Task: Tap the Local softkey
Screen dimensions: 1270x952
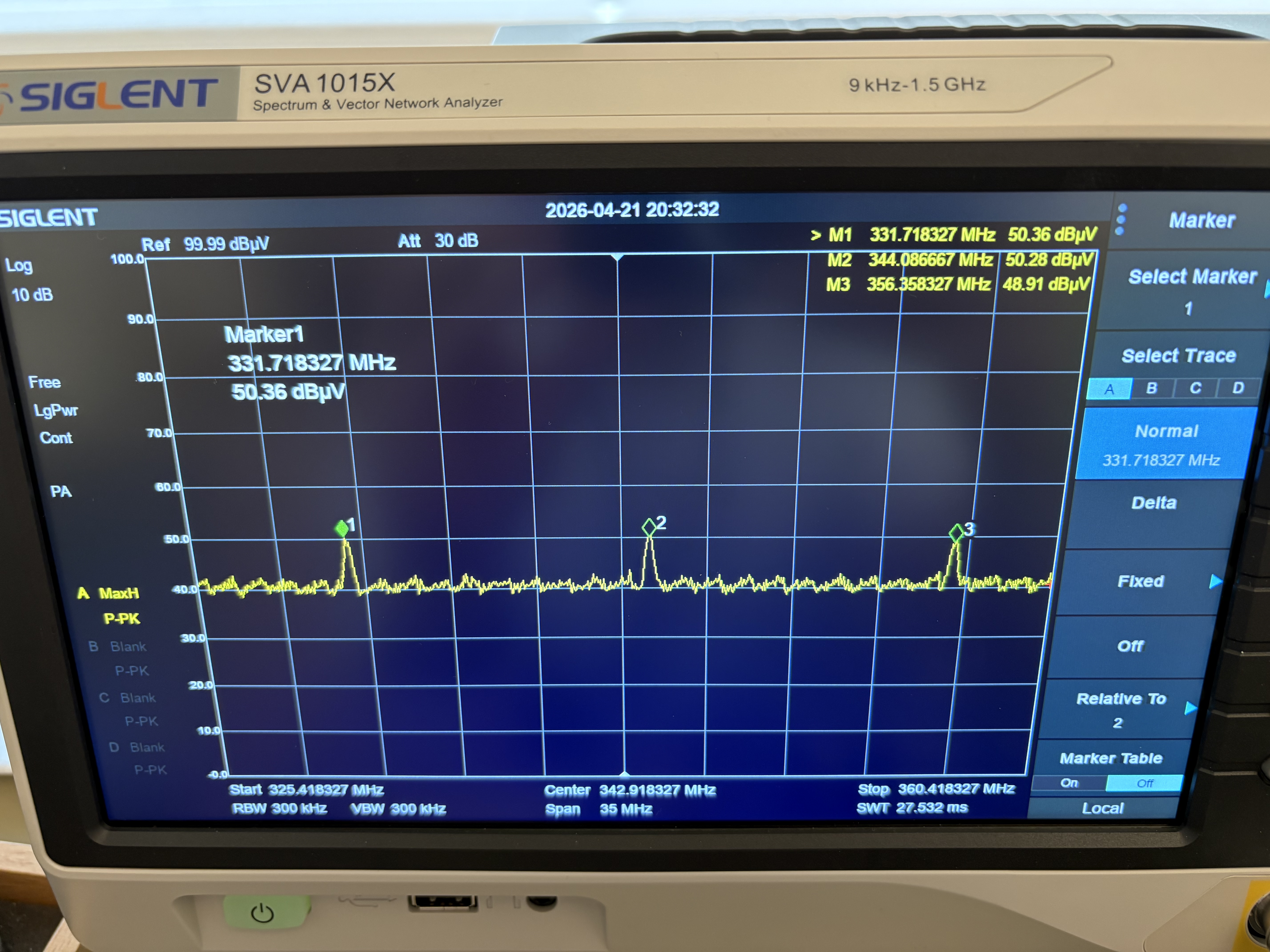Action: (1102, 808)
